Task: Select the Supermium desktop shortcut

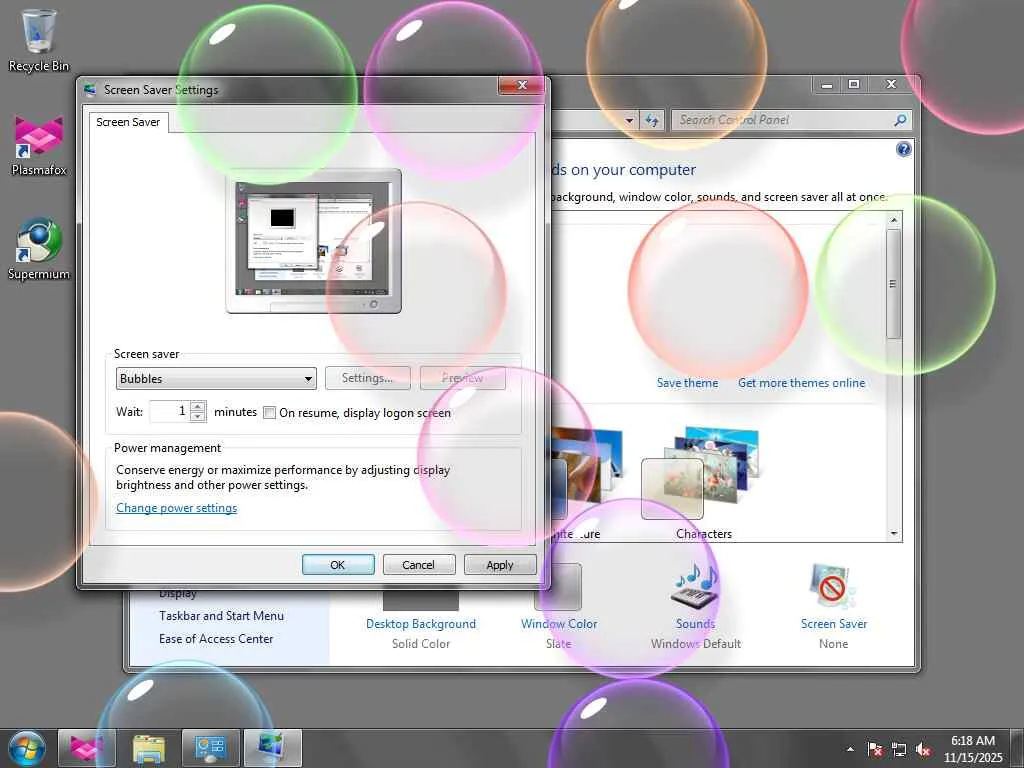Action: (x=39, y=249)
